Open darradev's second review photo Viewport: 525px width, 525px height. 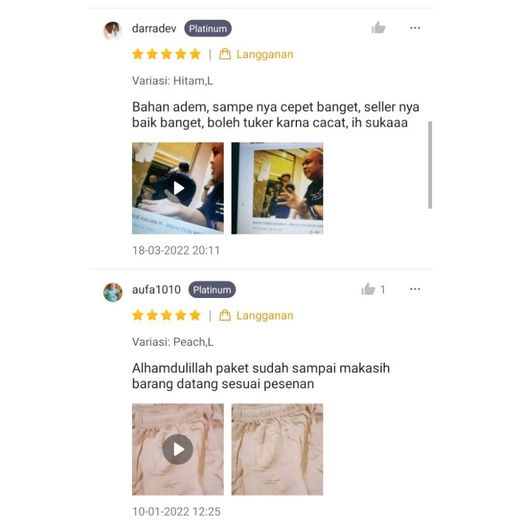[x=277, y=188]
